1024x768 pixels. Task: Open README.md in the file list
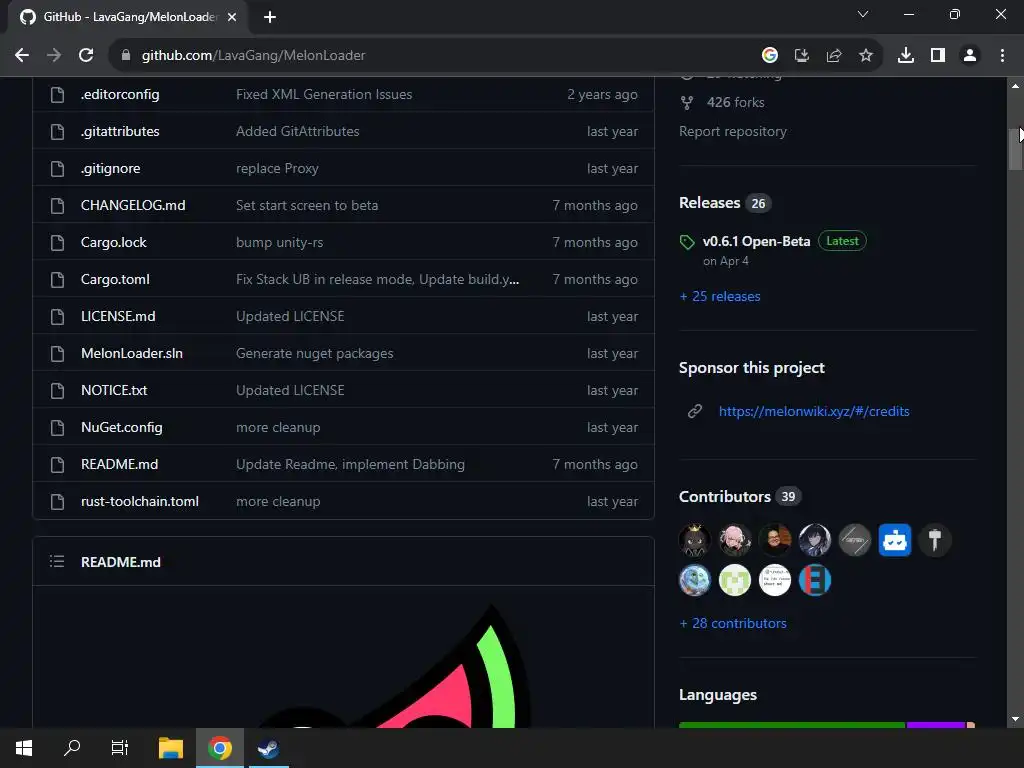coord(120,464)
